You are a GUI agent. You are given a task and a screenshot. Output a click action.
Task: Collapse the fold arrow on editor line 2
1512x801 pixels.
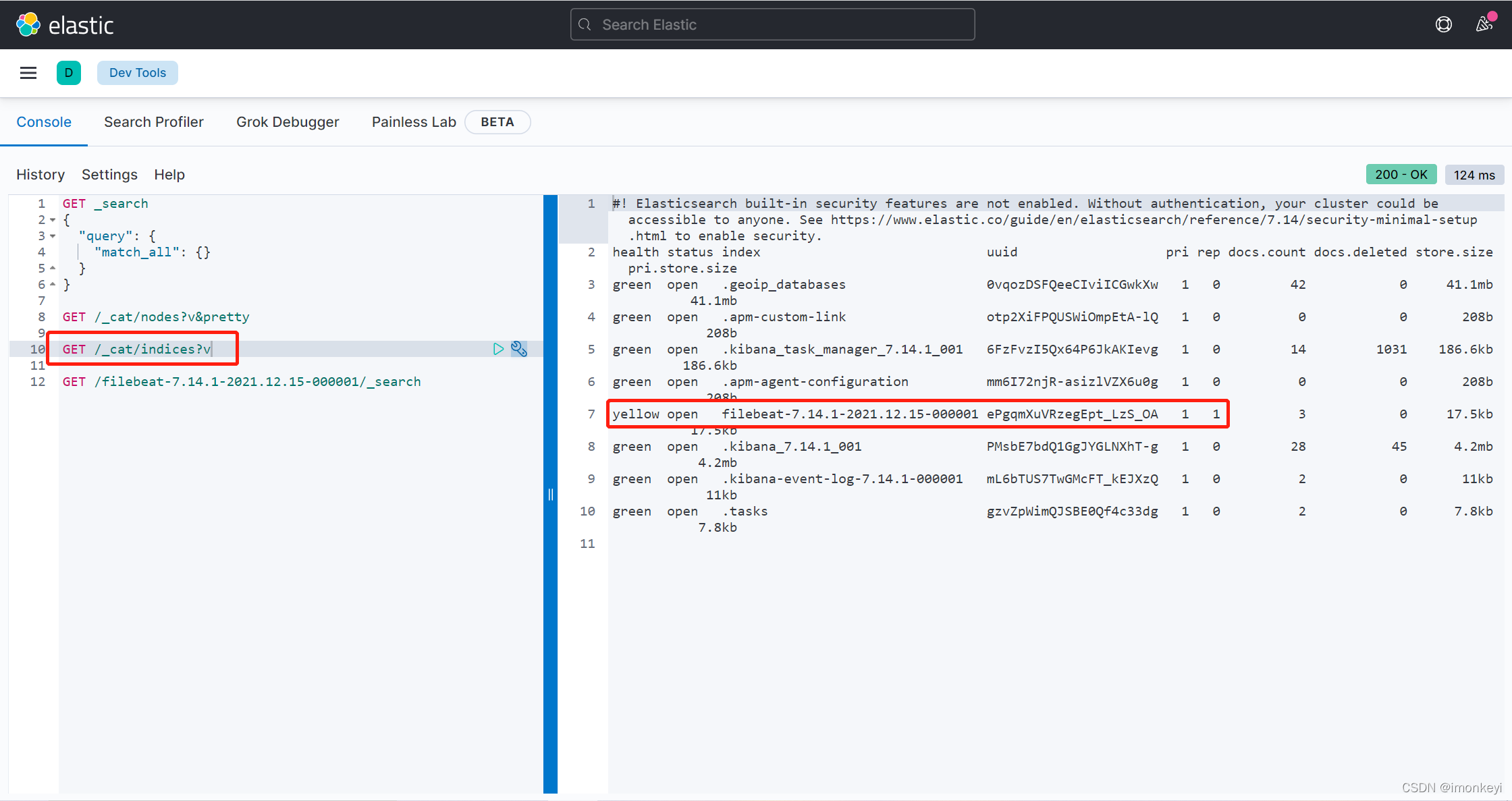(53, 220)
